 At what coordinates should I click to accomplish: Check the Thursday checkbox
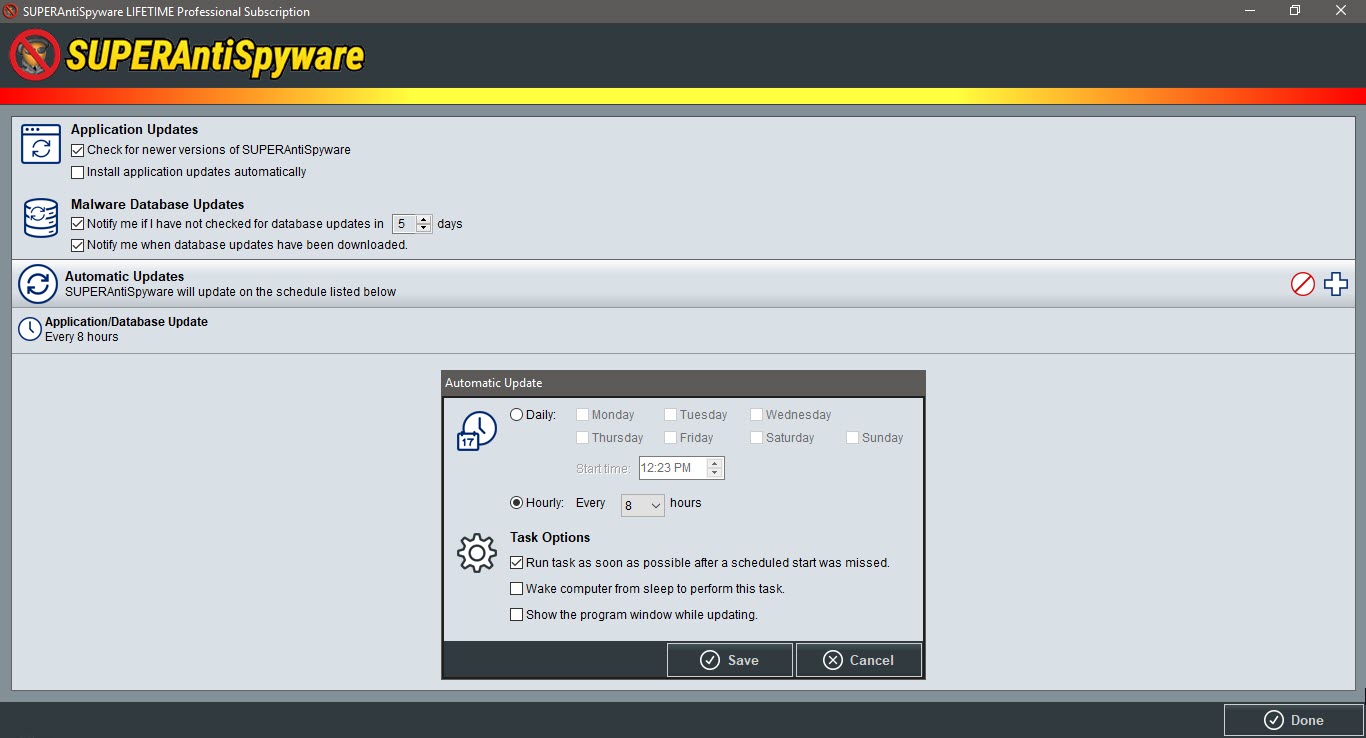[583, 438]
